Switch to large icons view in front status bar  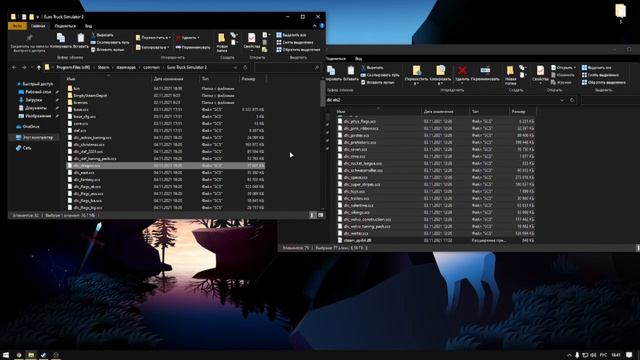pos(320,215)
